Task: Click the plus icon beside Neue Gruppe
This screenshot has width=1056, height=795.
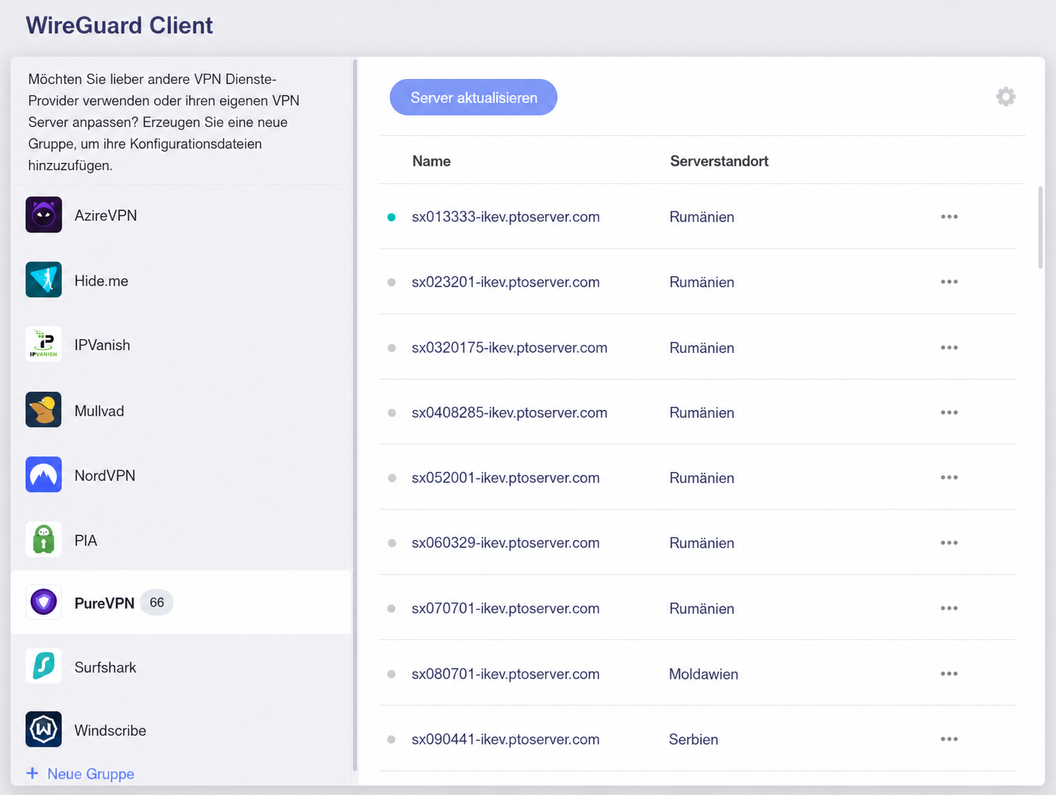Action: coord(32,773)
